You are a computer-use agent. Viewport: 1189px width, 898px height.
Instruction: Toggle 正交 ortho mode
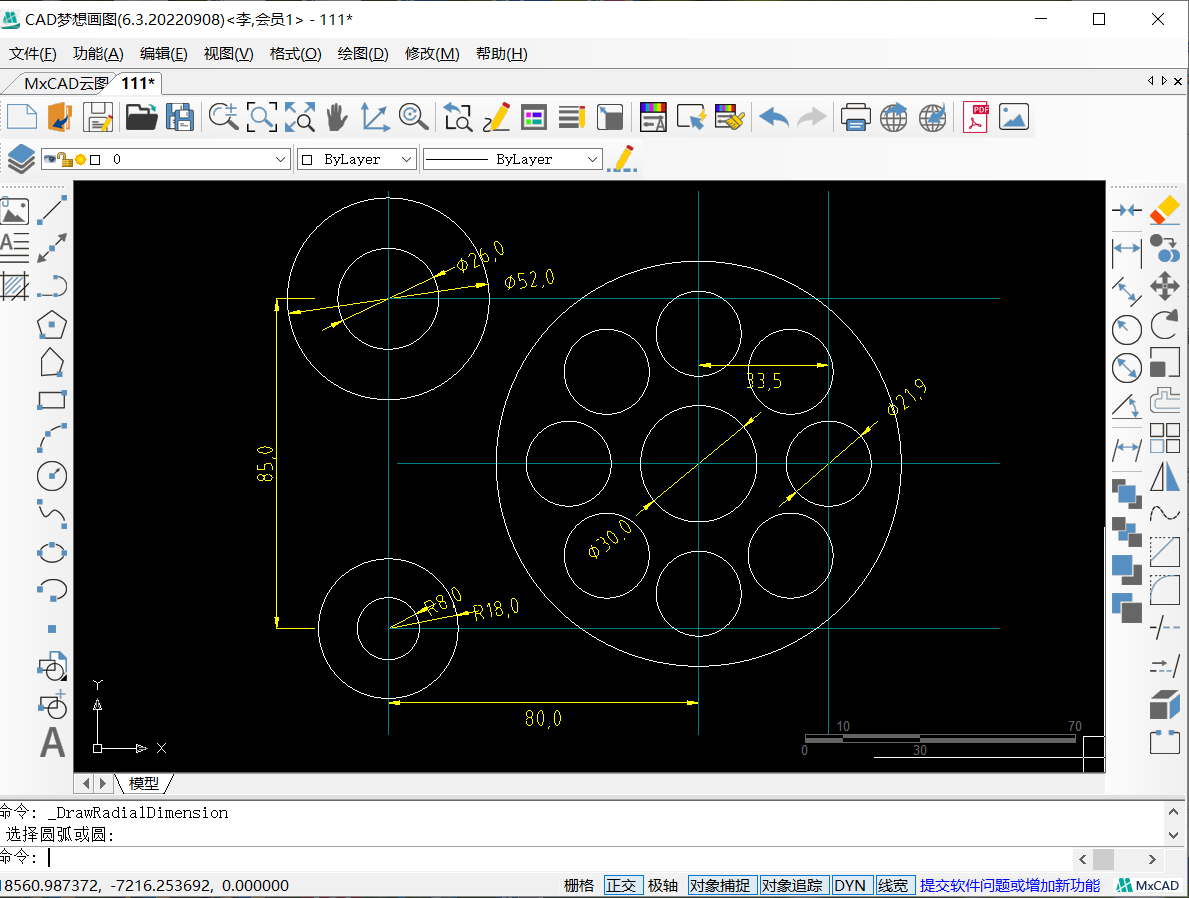coord(621,885)
